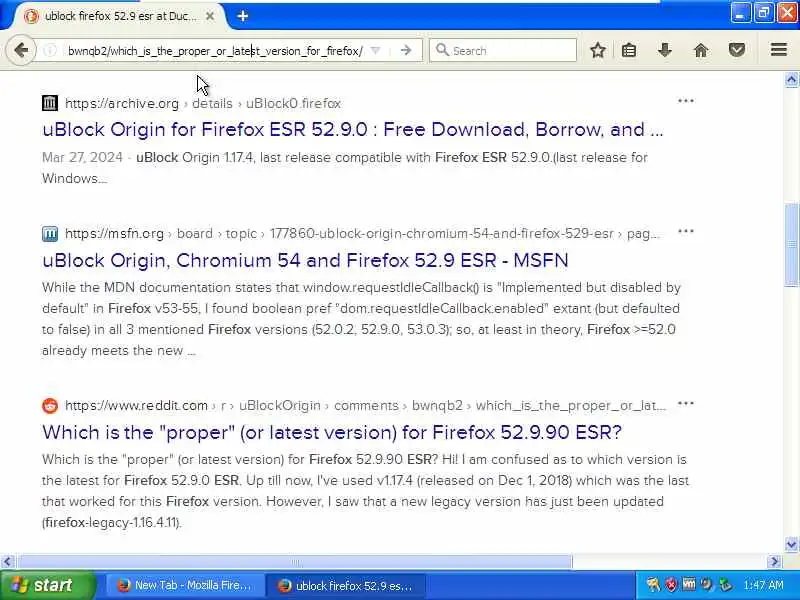Click the URL text in the address bar
The width and height of the screenshot is (800, 600).
pyautogui.click(x=215, y=51)
